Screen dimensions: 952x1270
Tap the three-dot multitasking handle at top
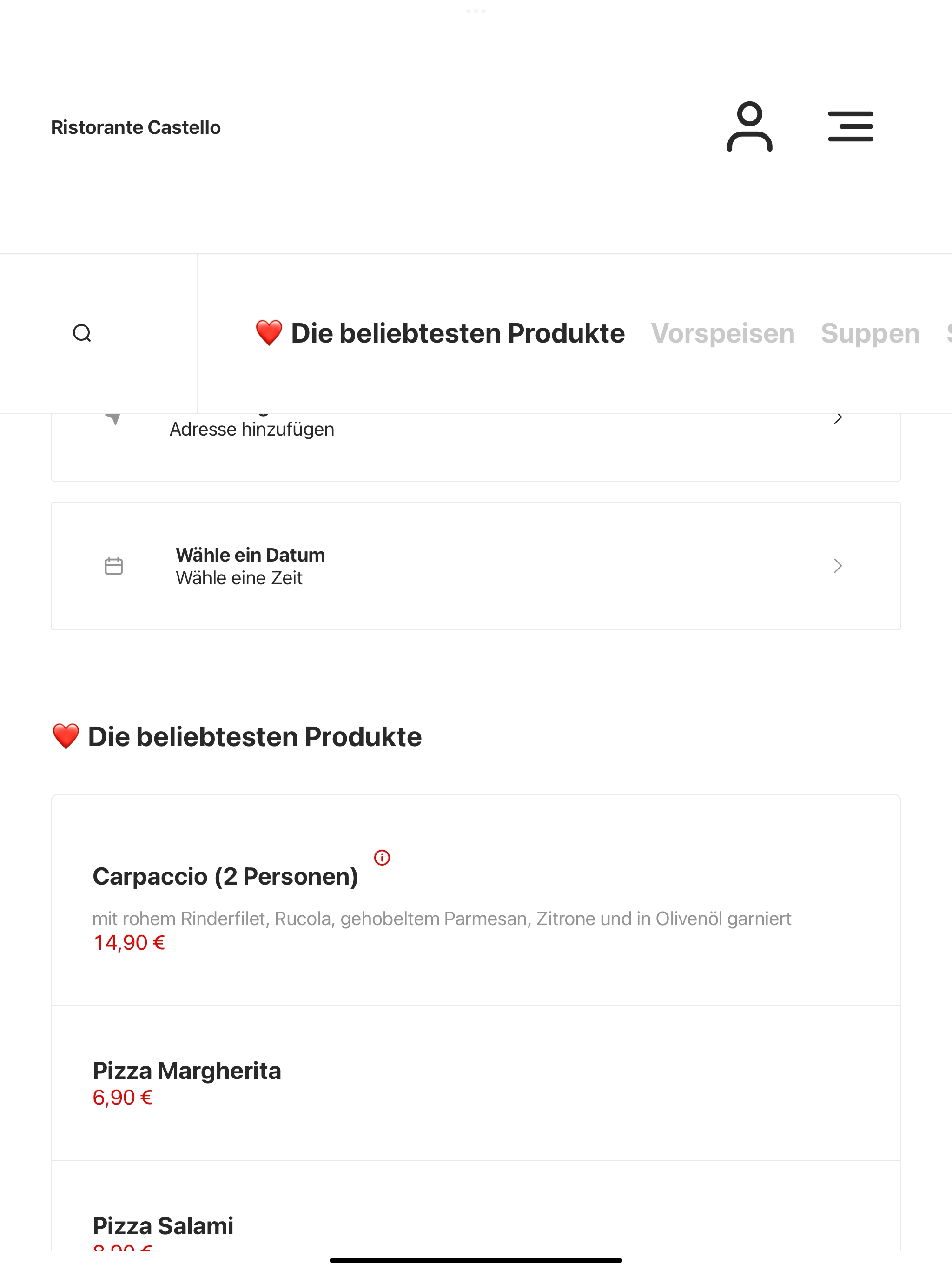point(476,11)
